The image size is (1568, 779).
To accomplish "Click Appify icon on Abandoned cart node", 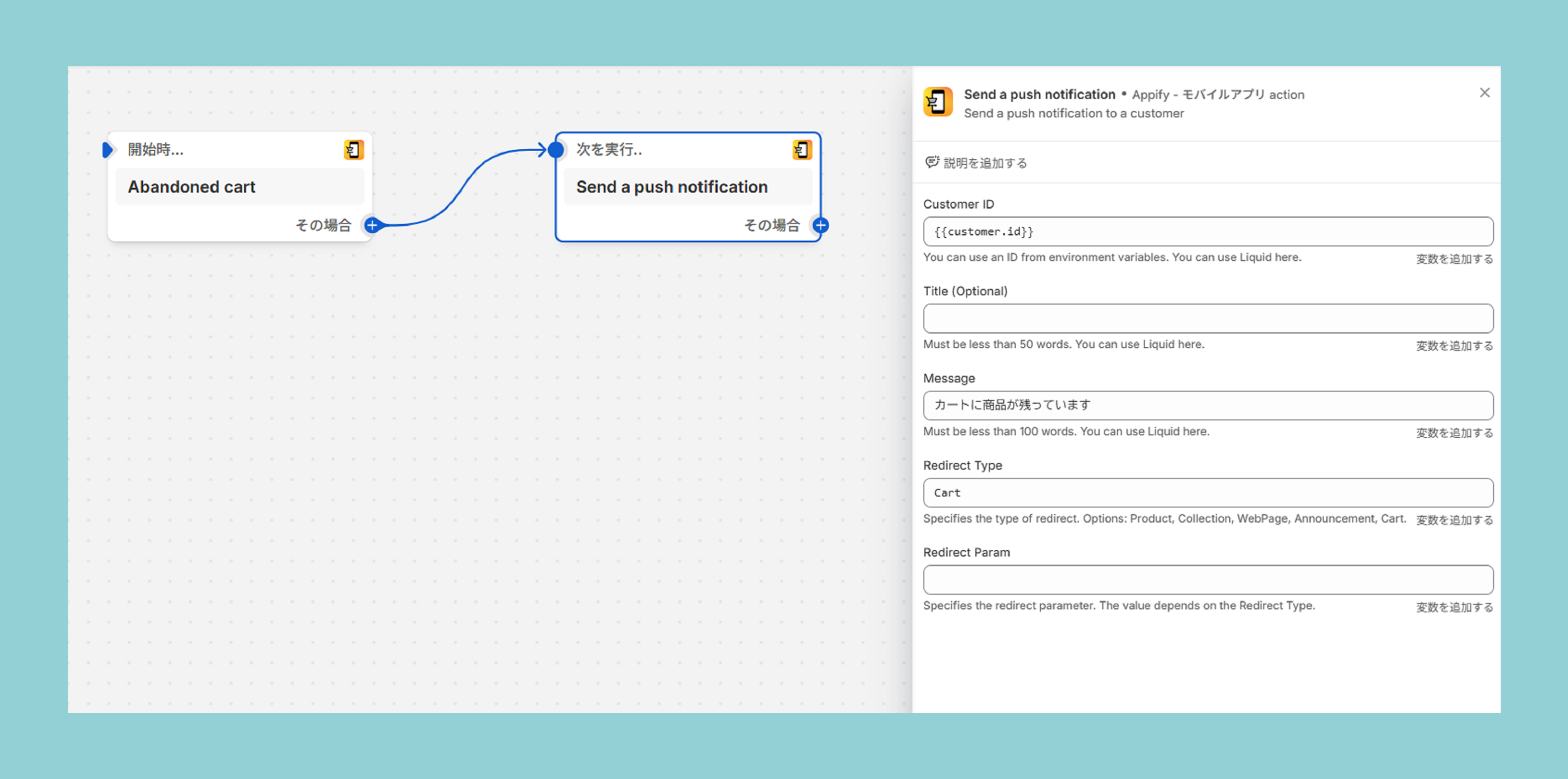I will point(354,150).
